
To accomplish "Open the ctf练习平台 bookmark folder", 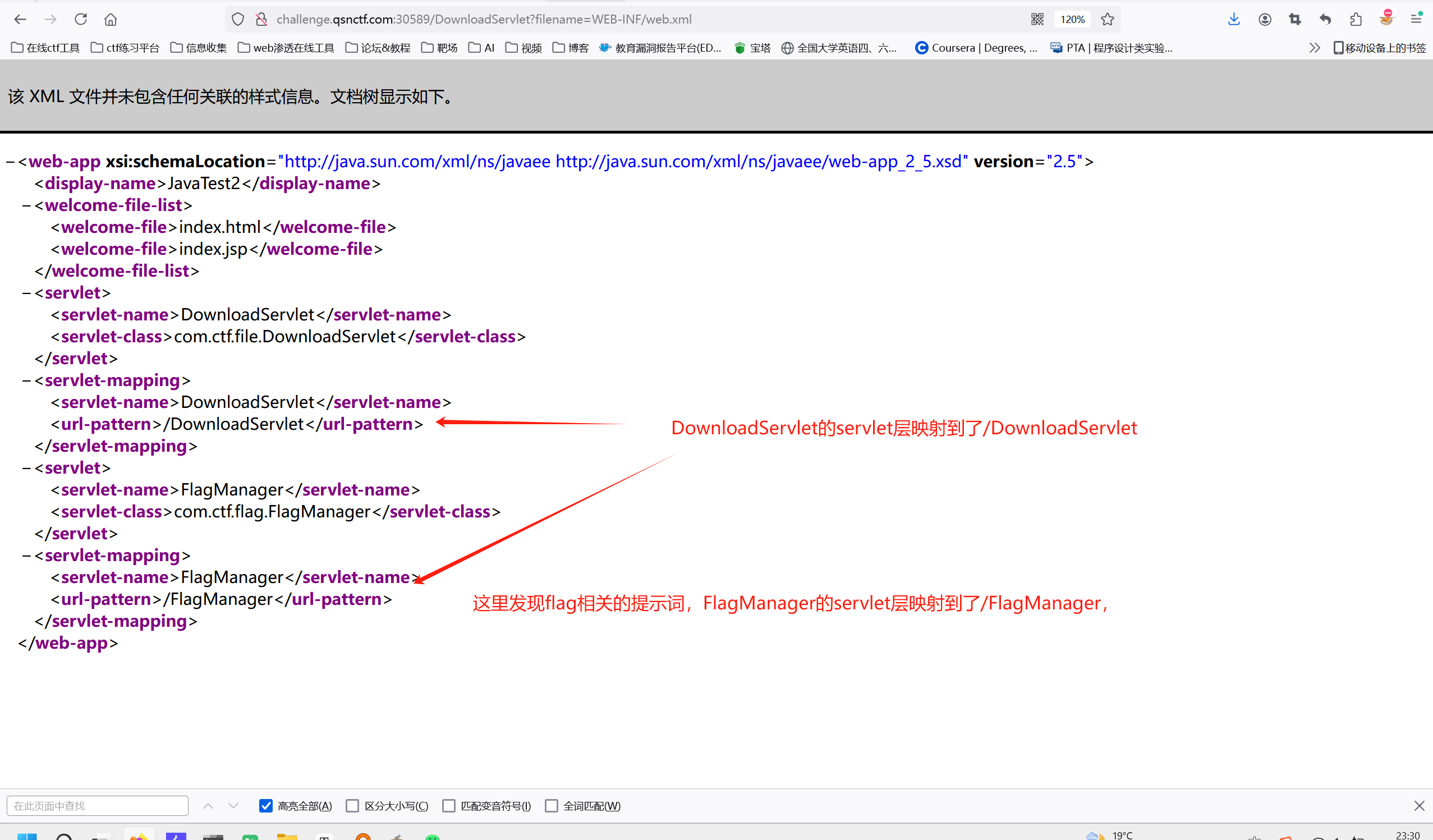I will click(125, 48).
